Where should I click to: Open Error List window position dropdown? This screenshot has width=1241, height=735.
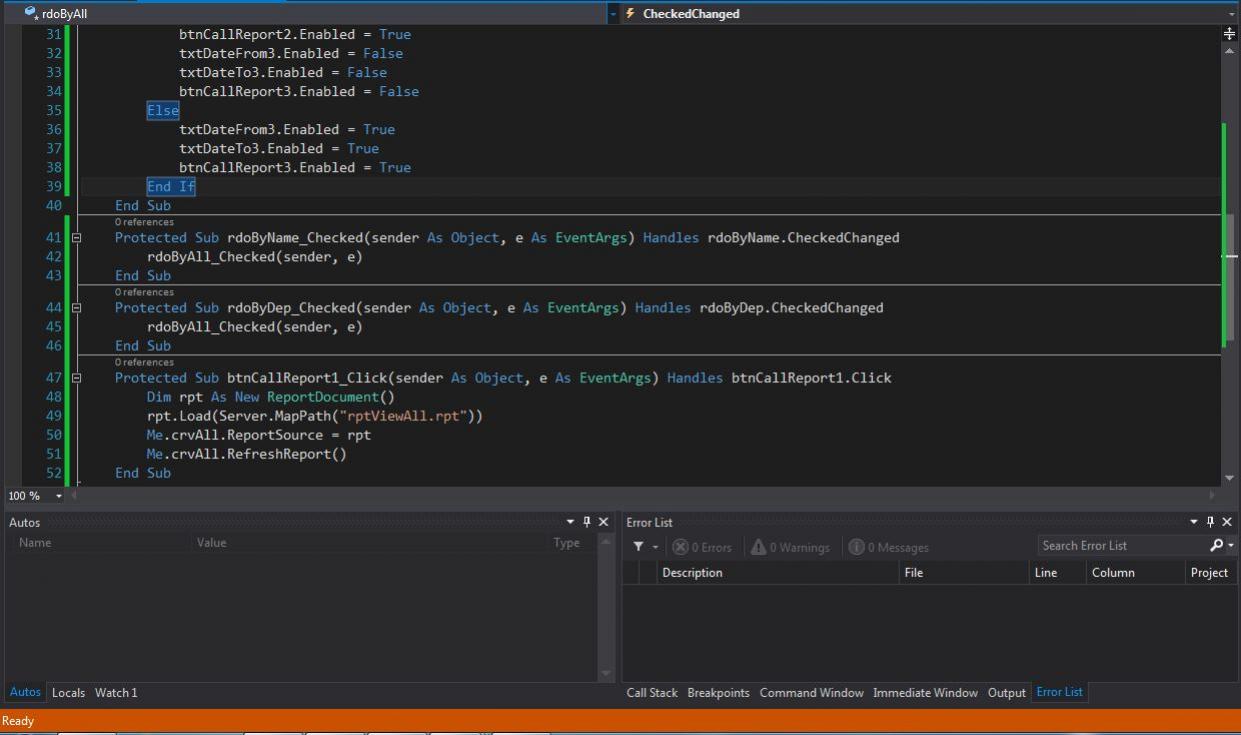tap(1194, 522)
